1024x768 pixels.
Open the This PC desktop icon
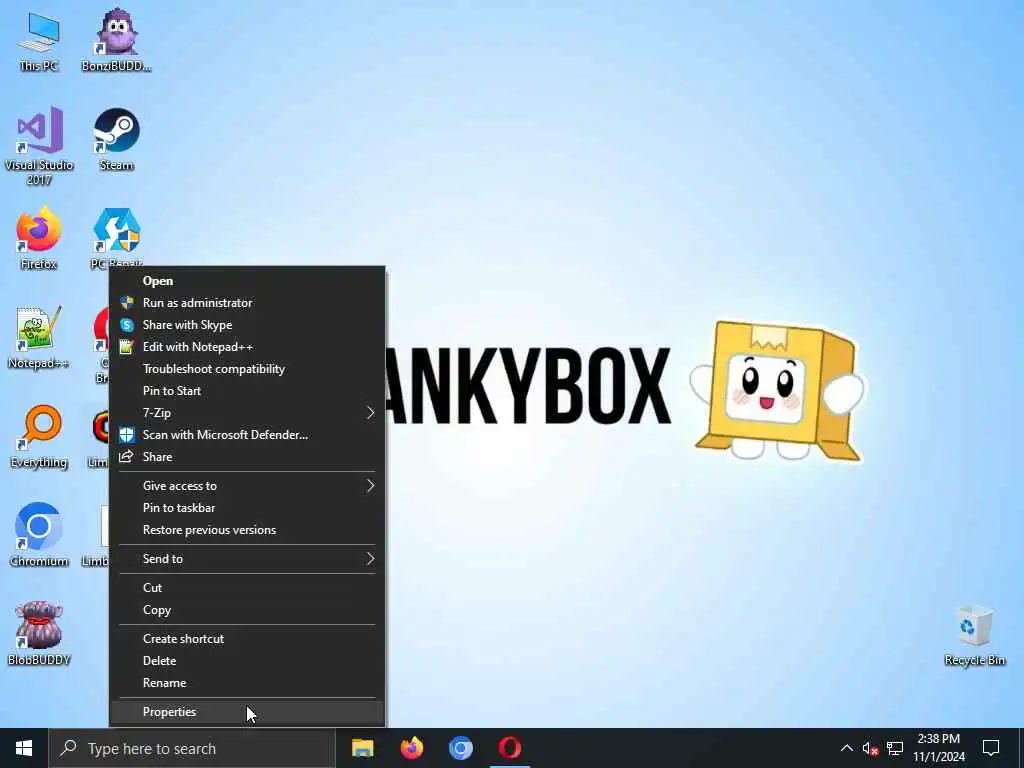(39, 42)
